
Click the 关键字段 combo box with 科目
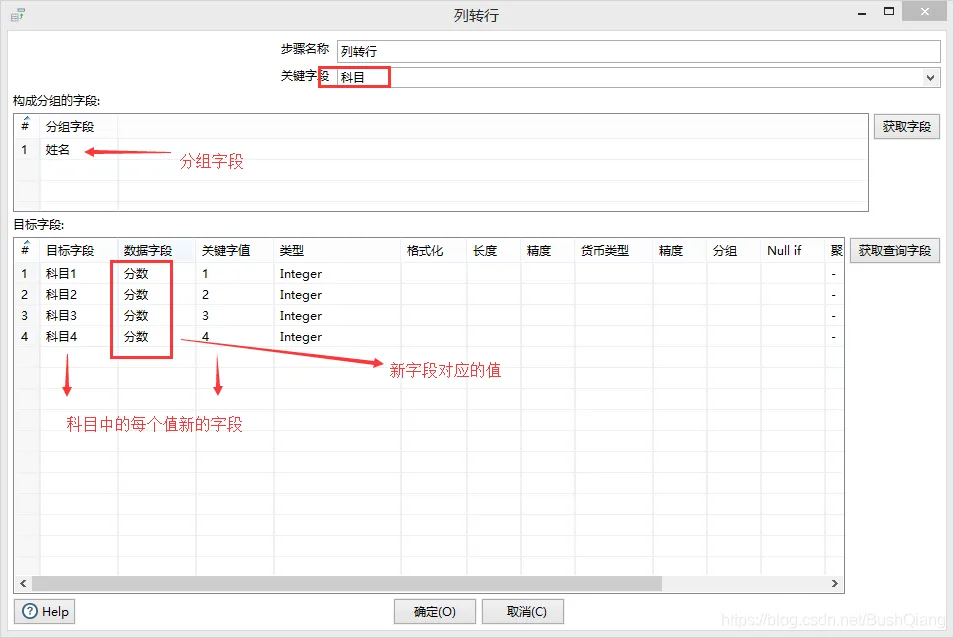(x=638, y=77)
